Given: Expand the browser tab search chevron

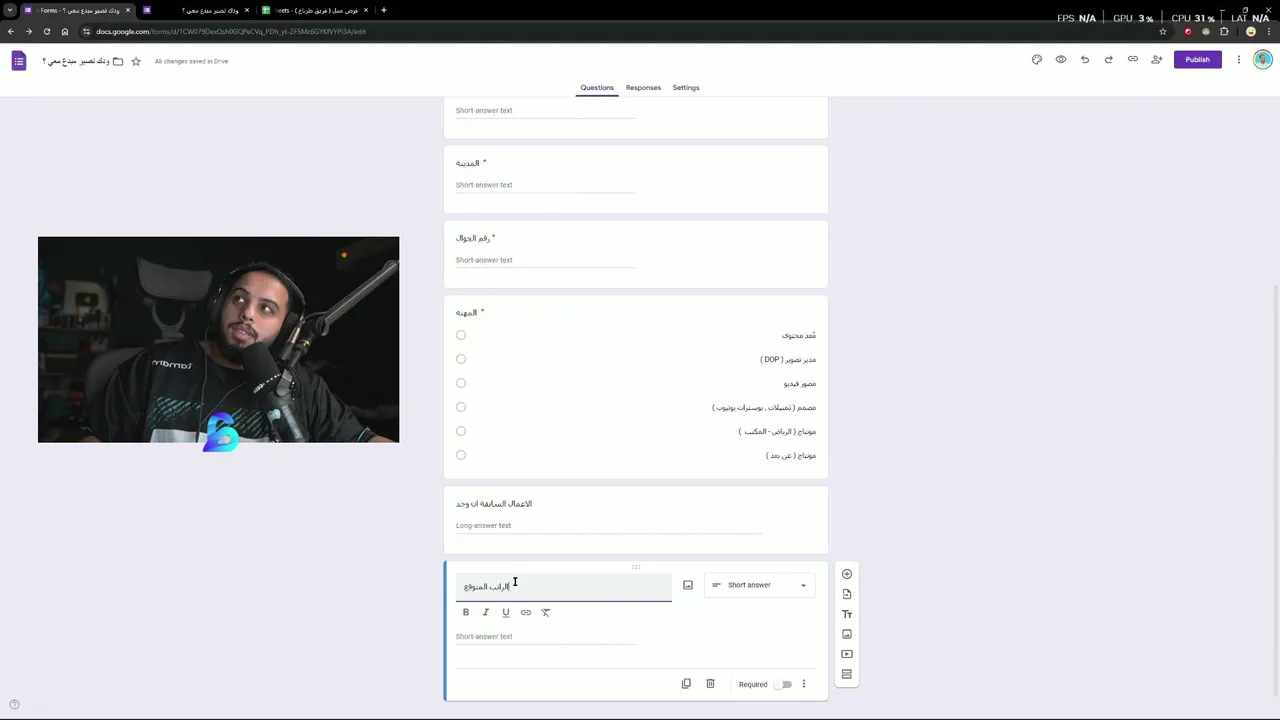Looking at the screenshot, I should point(10,10).
